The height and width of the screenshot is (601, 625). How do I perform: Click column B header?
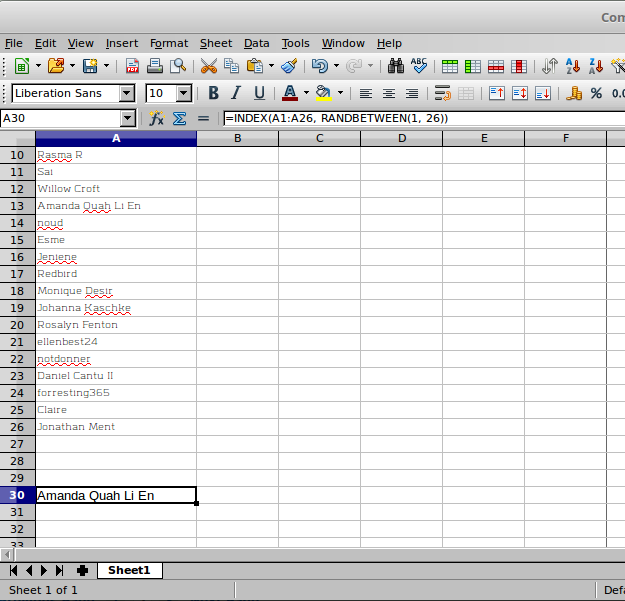[237, 138]
